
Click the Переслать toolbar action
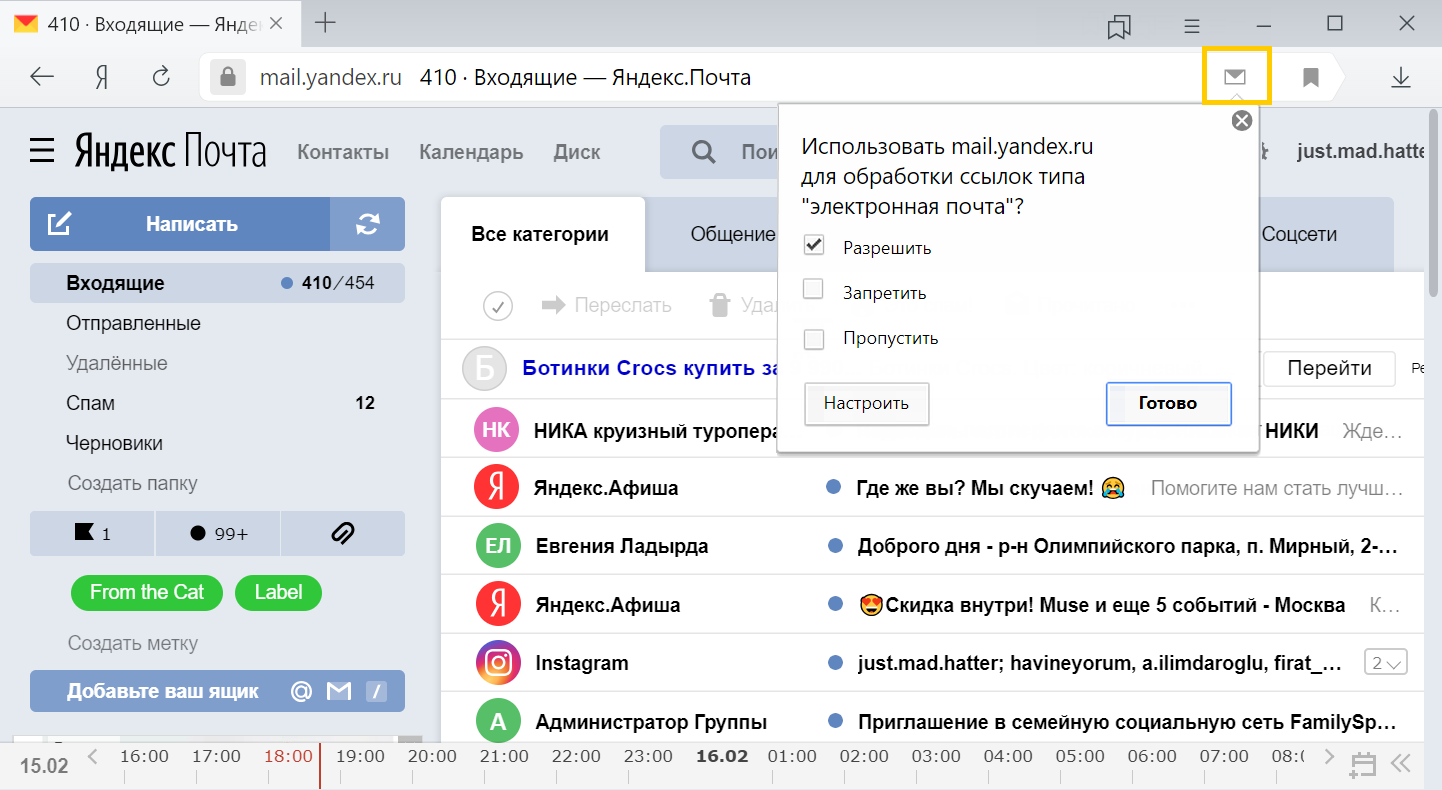coord(606,305)
